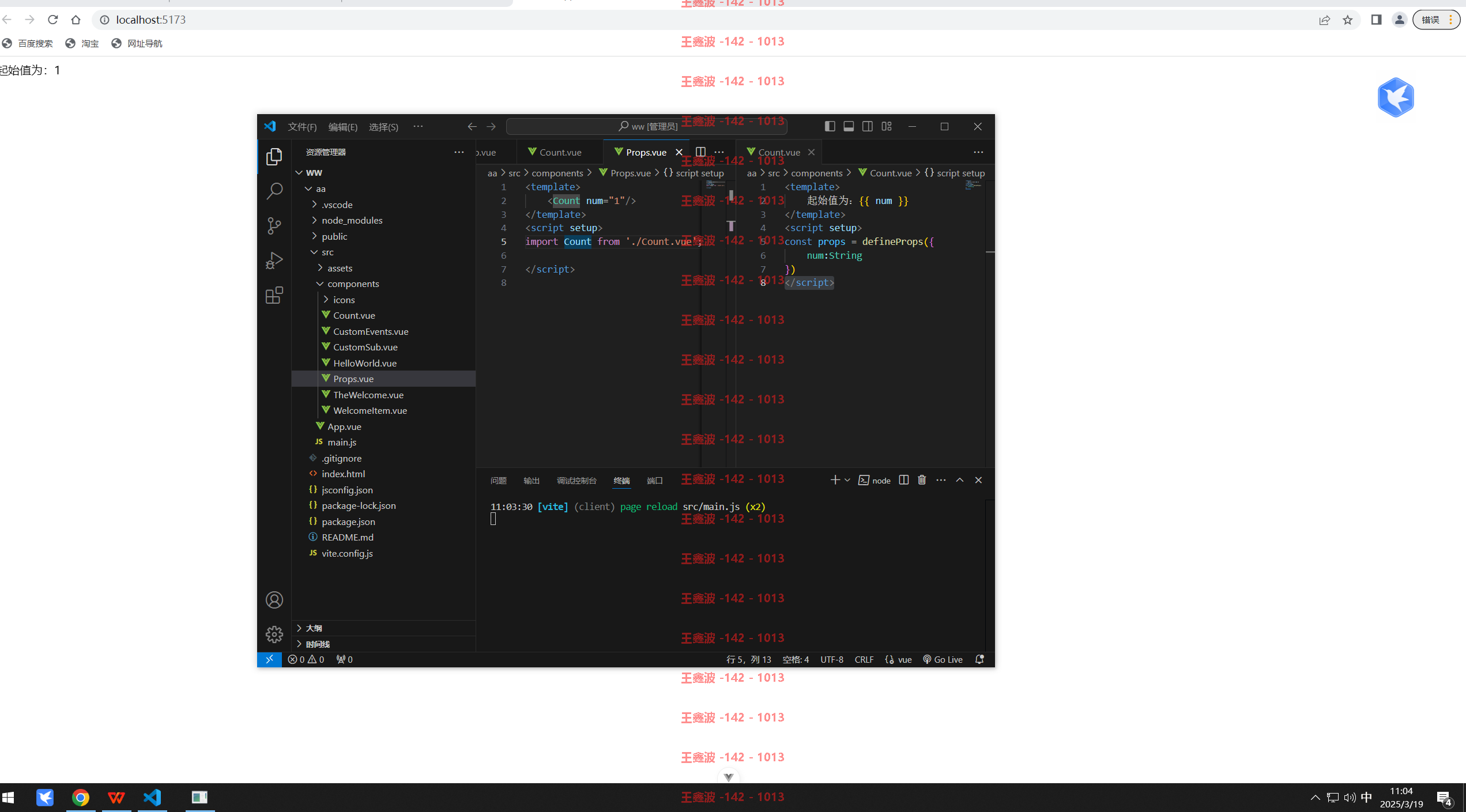
Task: Open the File (文件) menu
Action: 302,127
